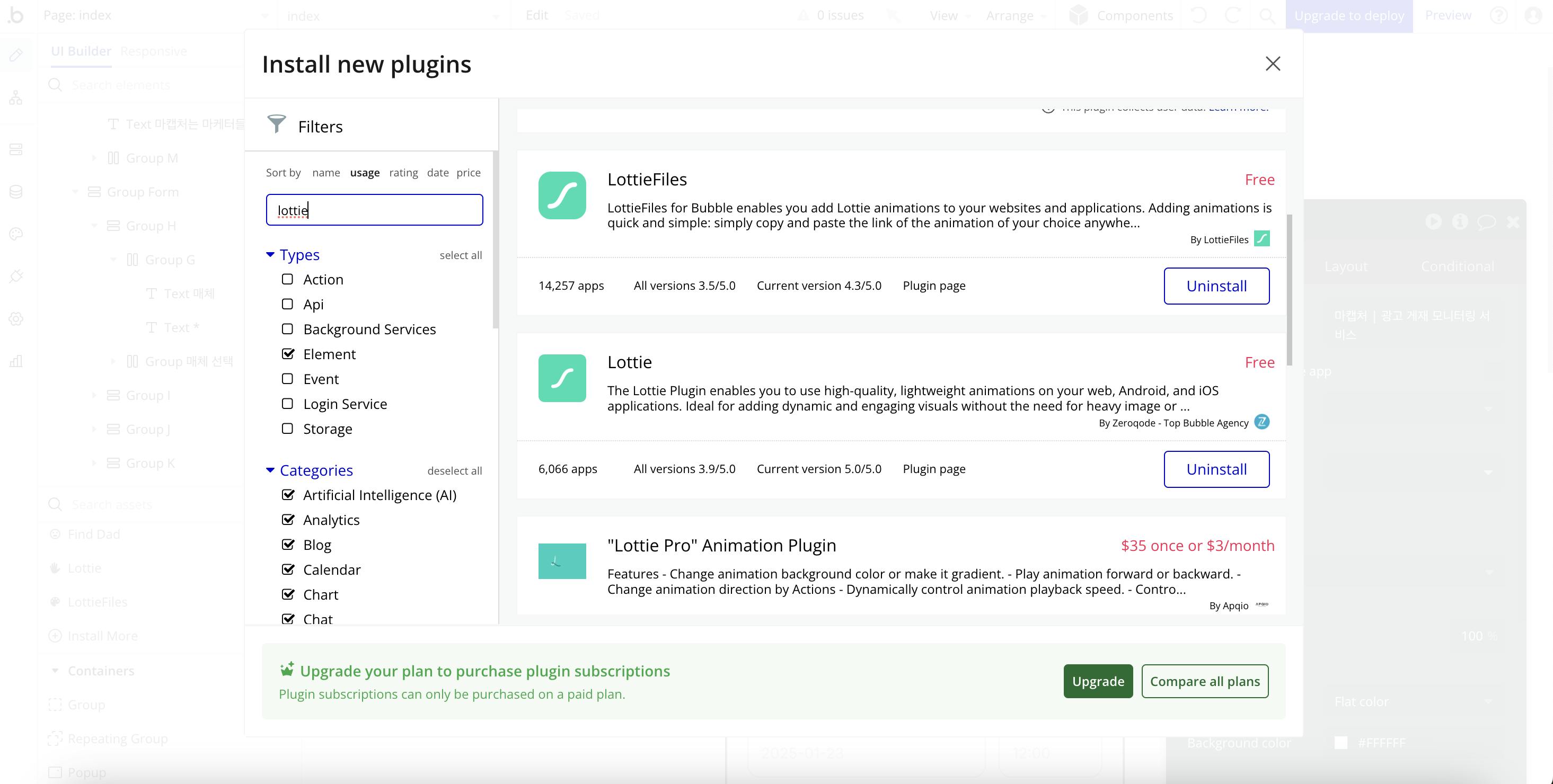Viewport: 1553px width, 784px height.
Task: Click the Lottie plugin logo by Zeroqode
Action: [562, 378]
